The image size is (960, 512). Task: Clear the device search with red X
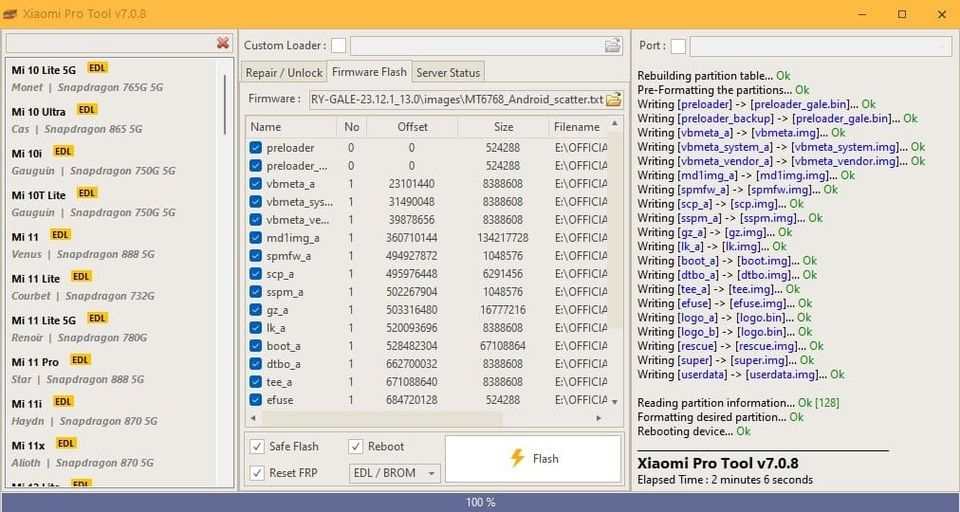[223, 43]
